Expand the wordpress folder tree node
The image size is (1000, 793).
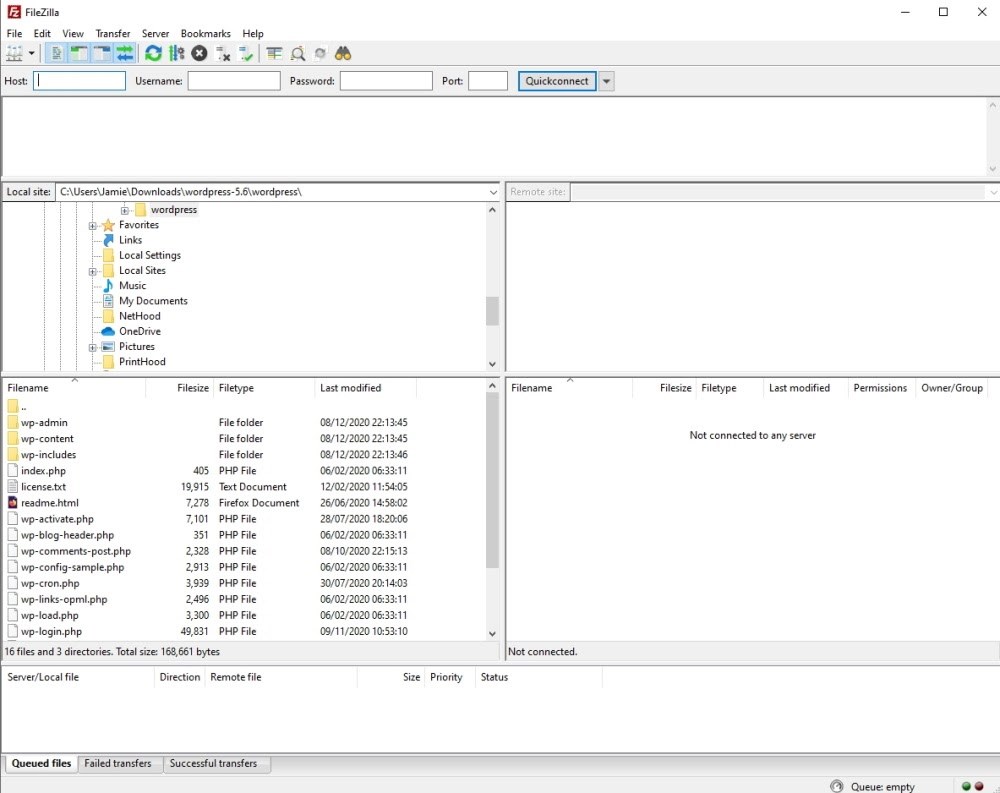(x=124, y=211)
